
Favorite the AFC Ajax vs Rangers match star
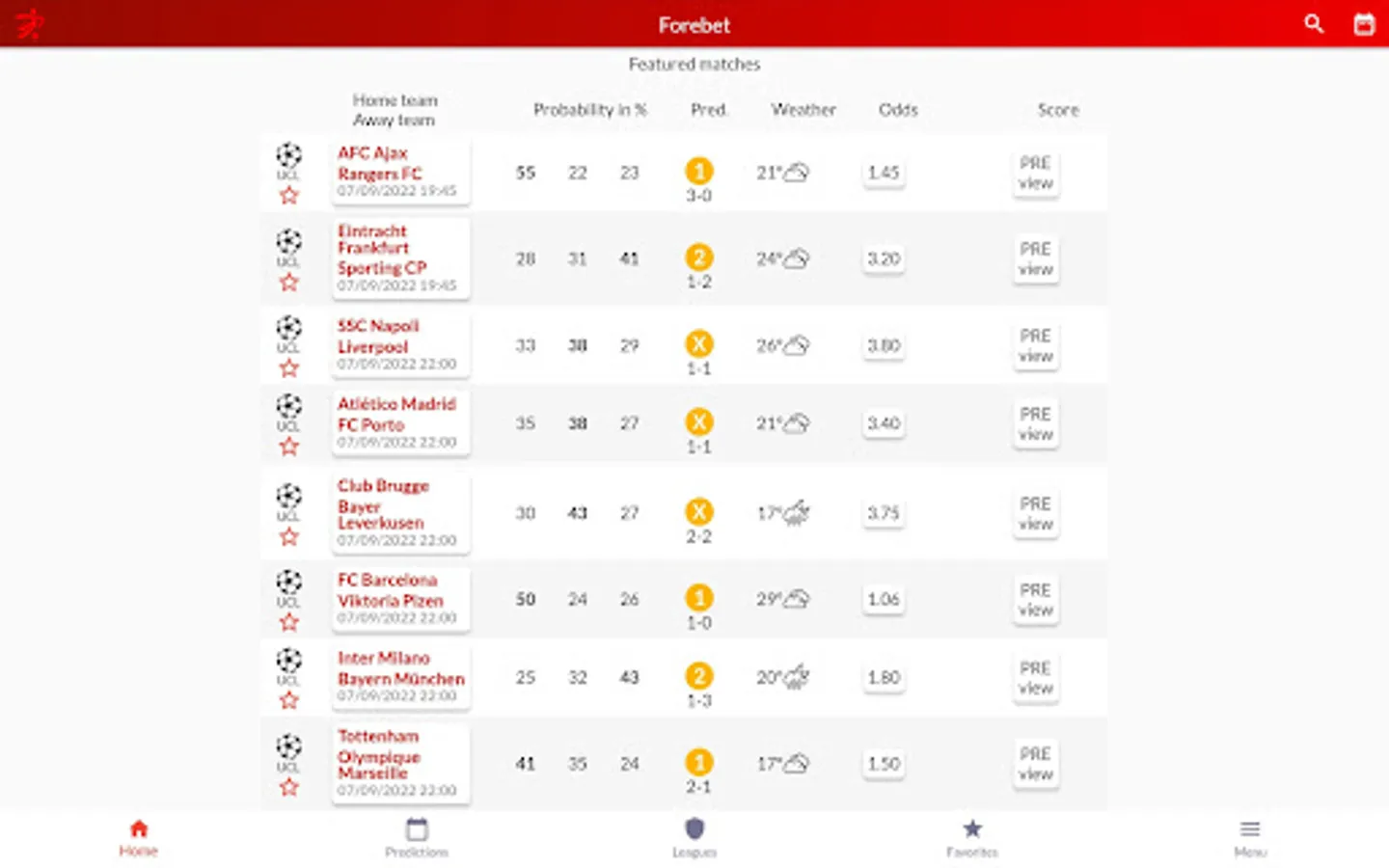pos(288,196)
